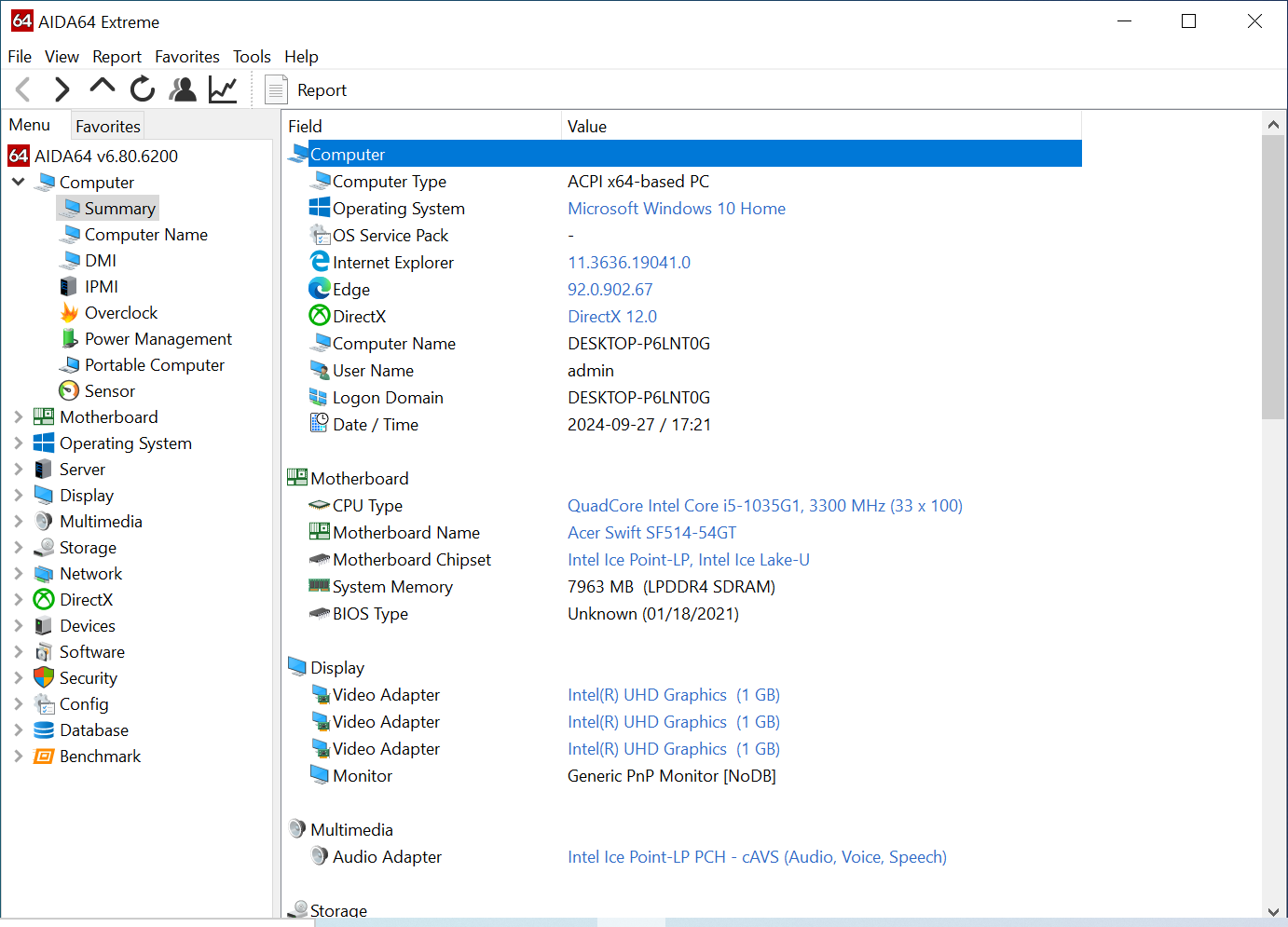Open the graph chart toolbar icon
This screenshot has height=927, width=1288.
click(x=223, y=89)
